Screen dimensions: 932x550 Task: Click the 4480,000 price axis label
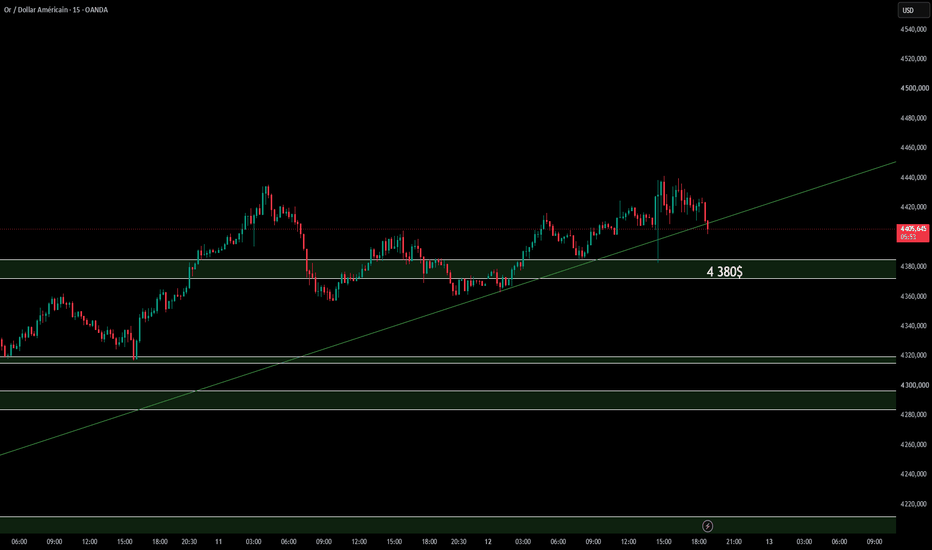[x=913, y=118]
